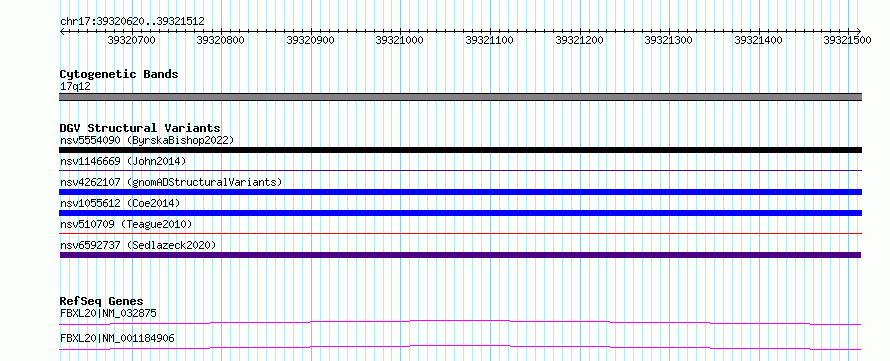Click the 17q12 band label

click(75, 86)
